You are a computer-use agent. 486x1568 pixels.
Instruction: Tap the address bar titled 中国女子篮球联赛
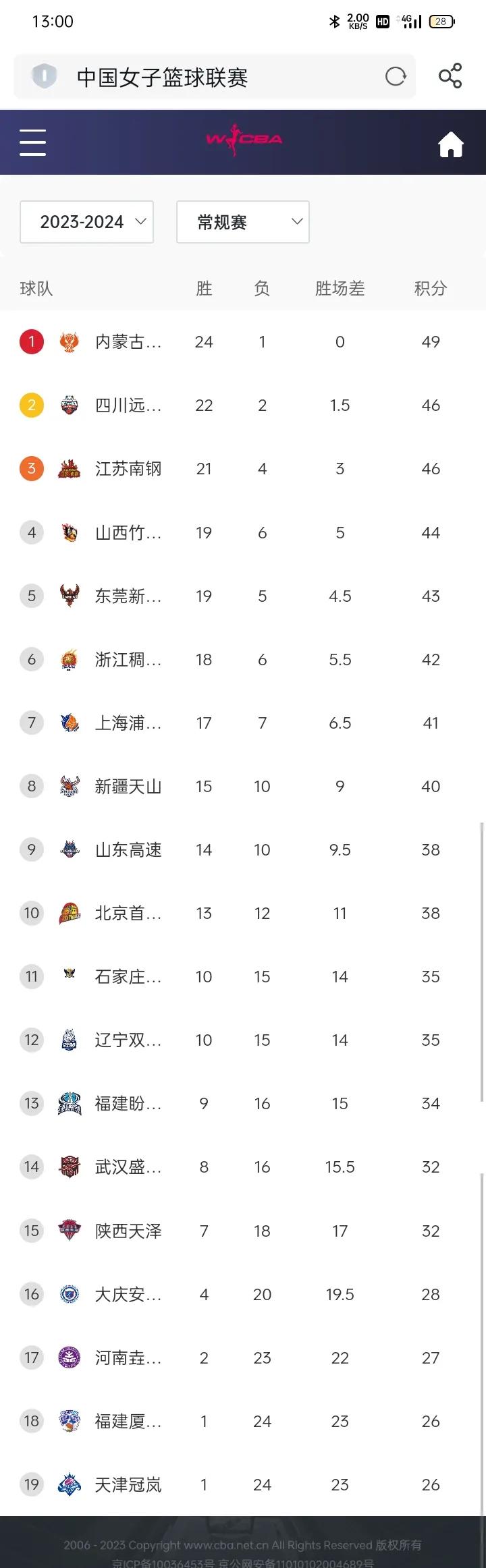pyautogui.click(x=215, y=77)
